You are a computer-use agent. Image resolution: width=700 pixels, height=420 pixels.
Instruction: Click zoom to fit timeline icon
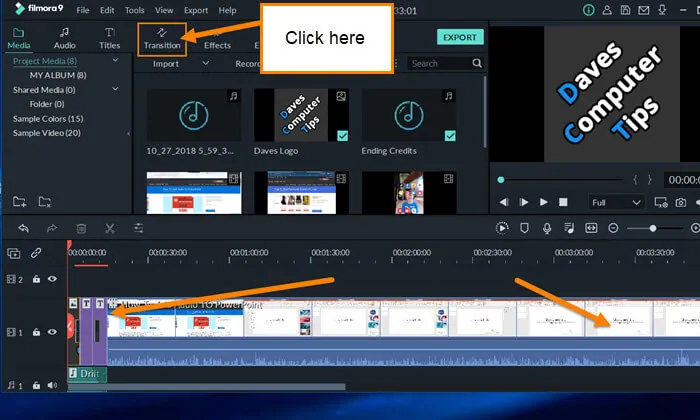[x=591, y=228]
